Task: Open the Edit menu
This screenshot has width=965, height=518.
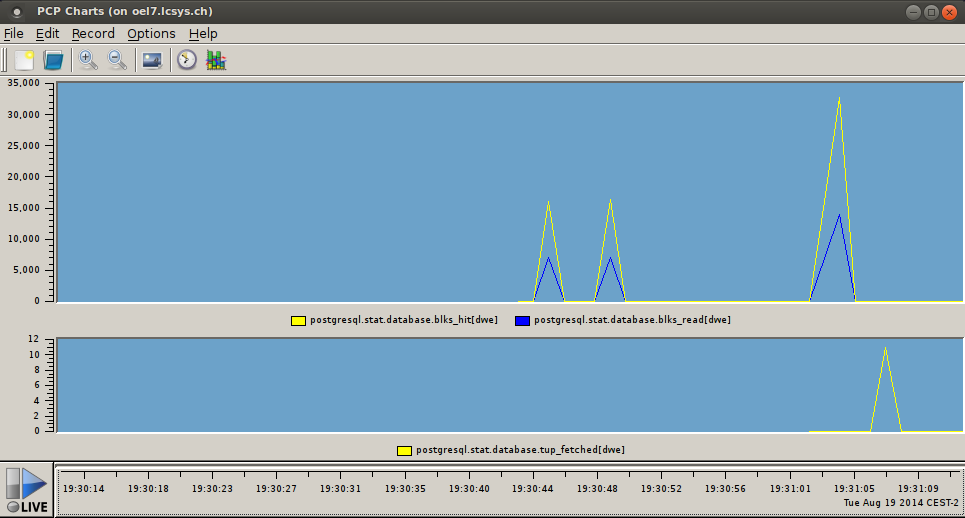Action: click(x=47, y=33)
